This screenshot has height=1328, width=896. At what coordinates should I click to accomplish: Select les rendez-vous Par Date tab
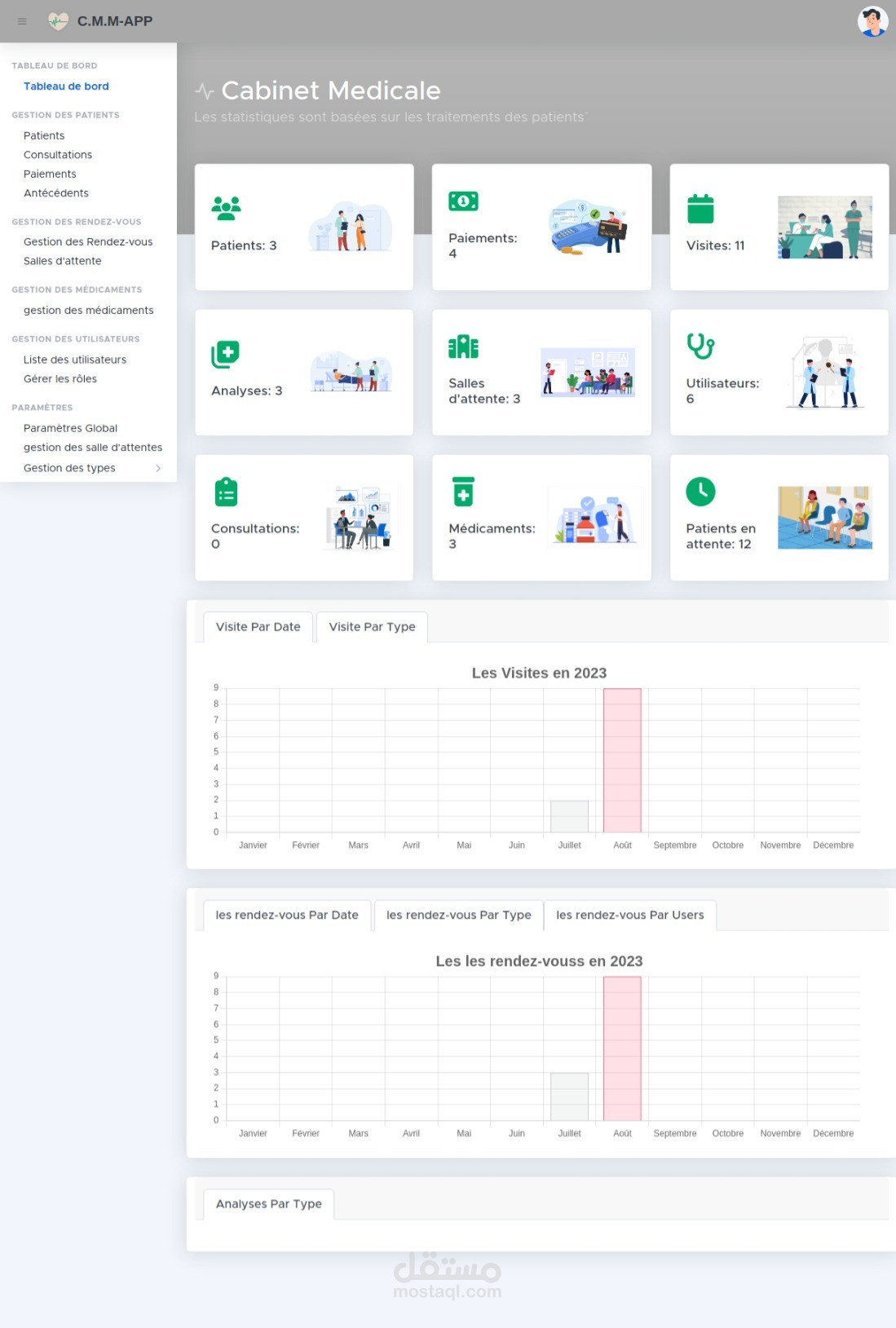(x=287, y=915)
